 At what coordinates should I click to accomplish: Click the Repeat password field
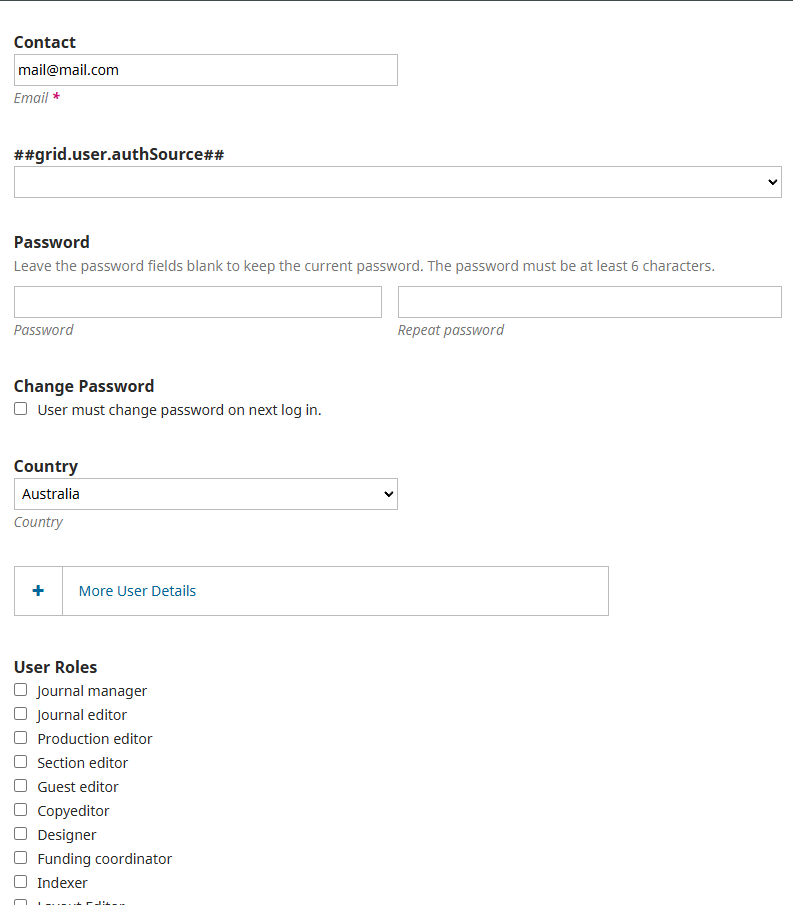click(590, 302)
